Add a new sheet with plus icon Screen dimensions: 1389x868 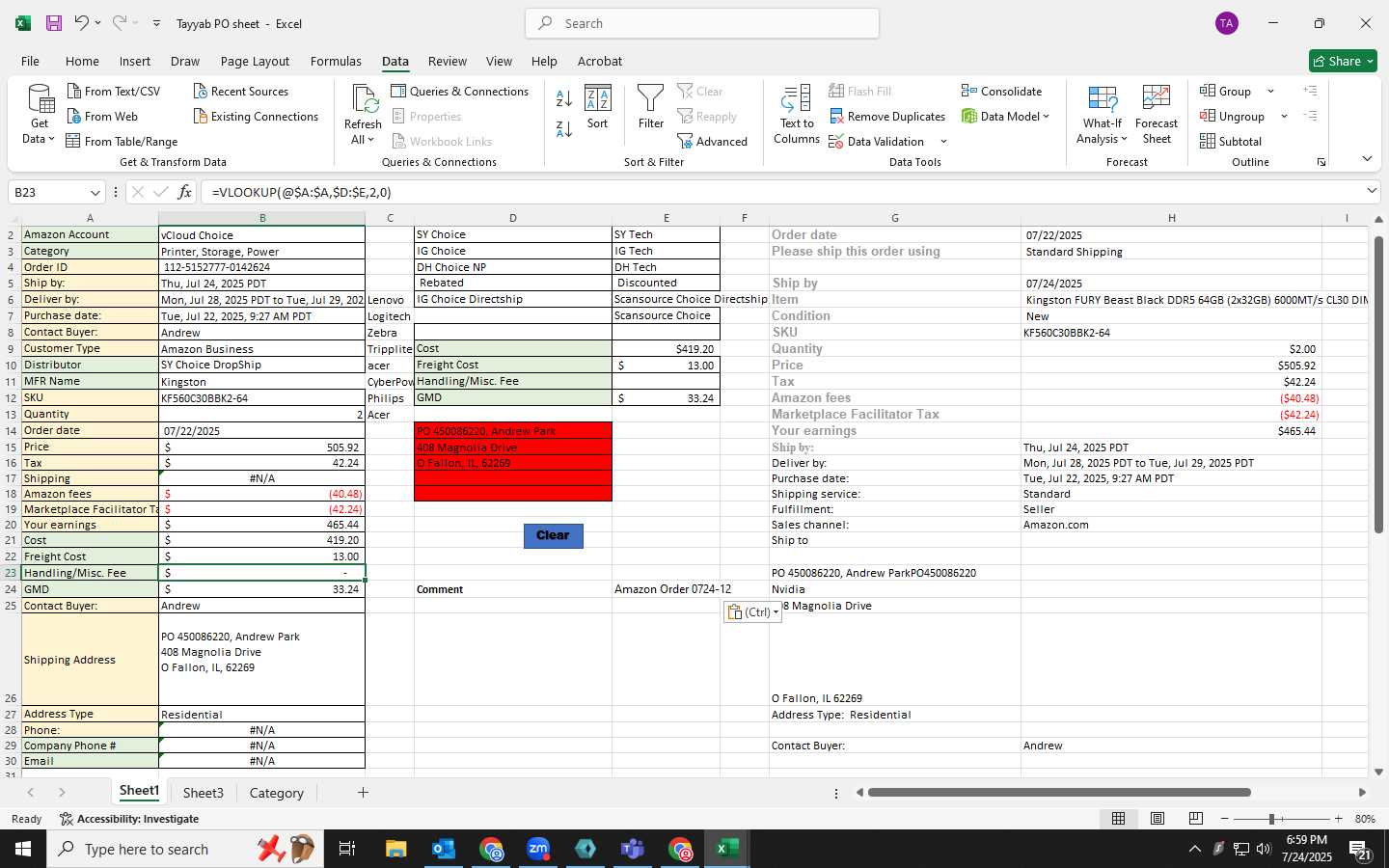(363, 793)
